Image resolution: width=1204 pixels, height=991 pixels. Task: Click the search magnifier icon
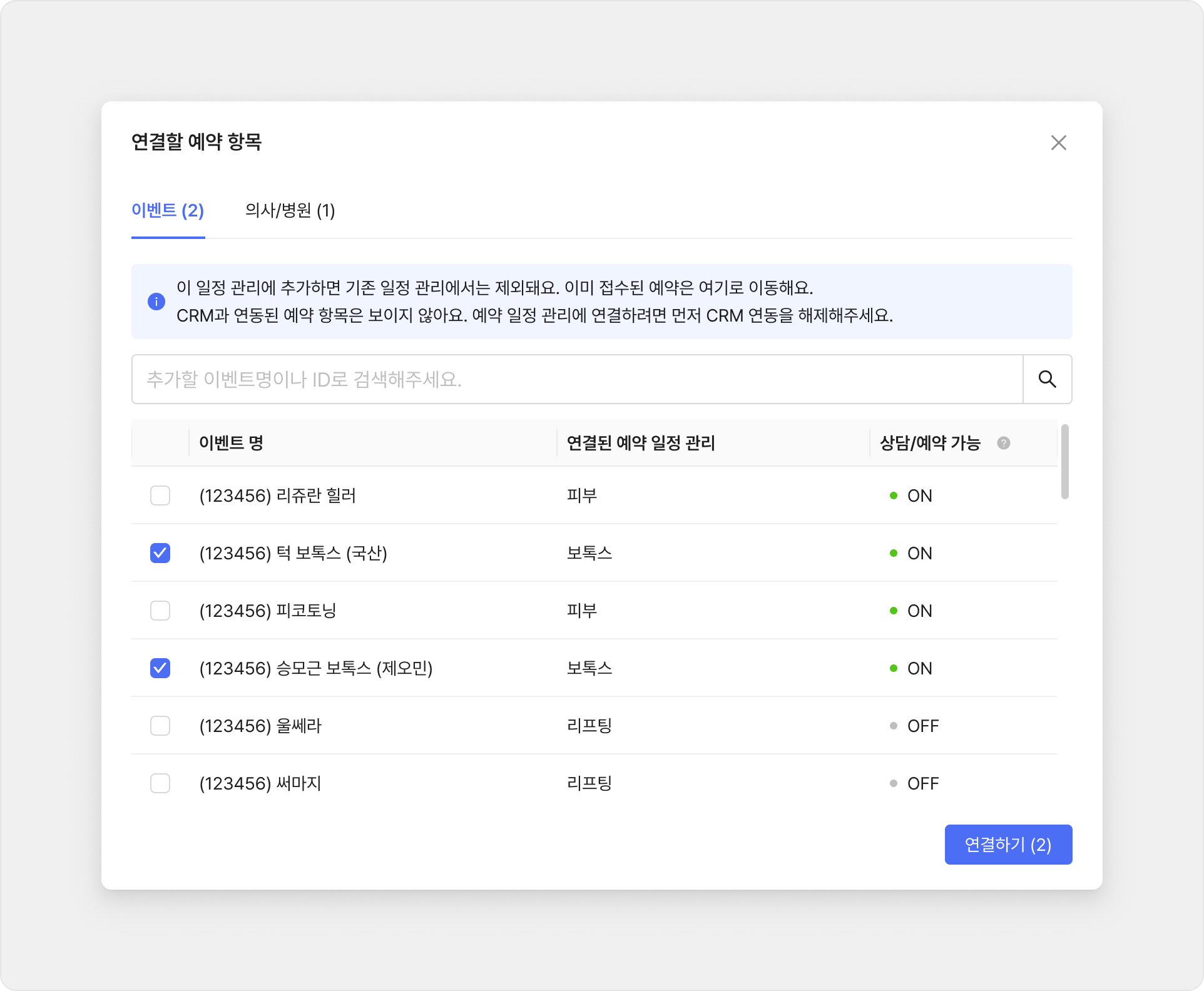point(1047,379)
